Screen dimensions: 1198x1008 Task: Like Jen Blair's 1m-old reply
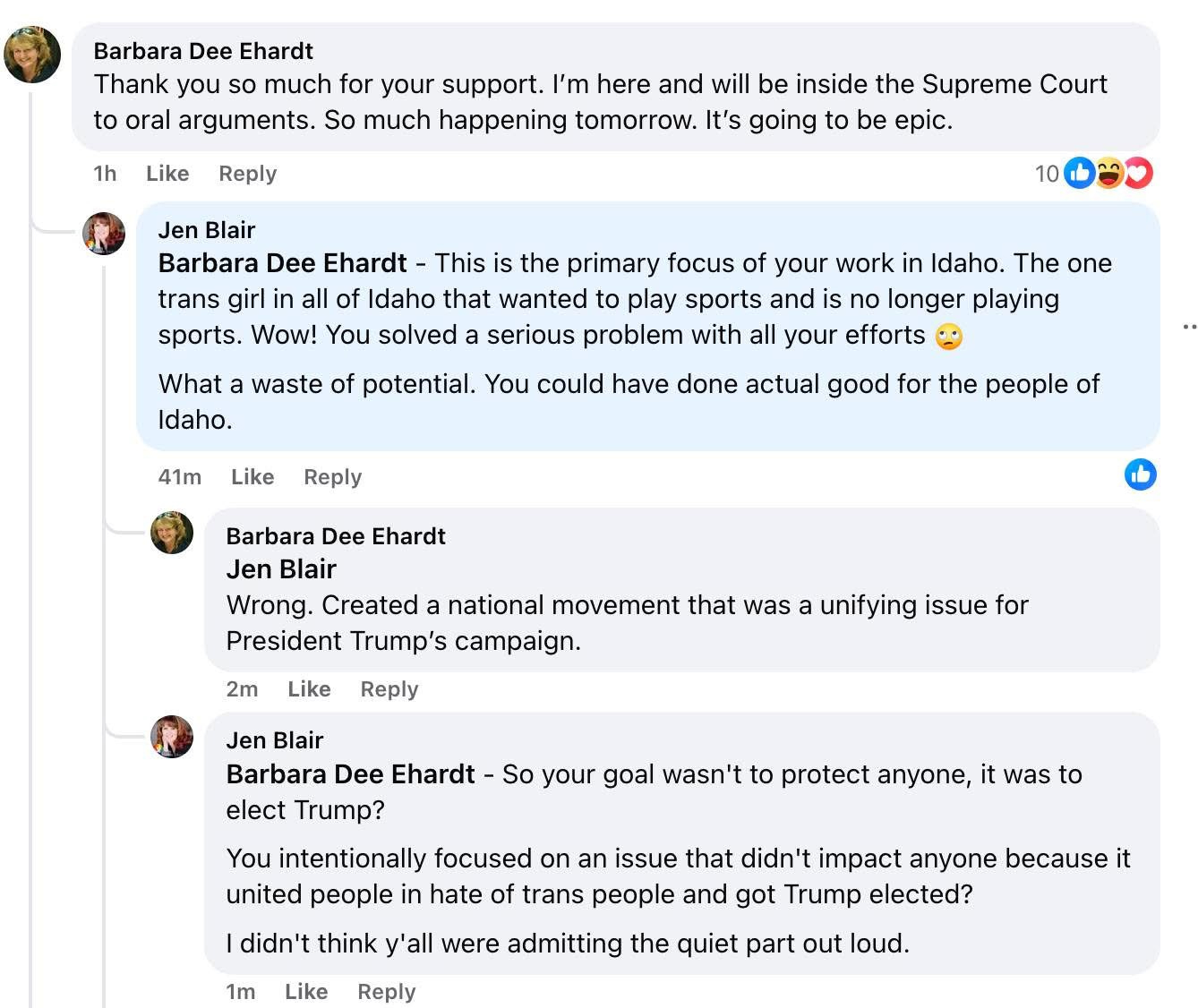(x=306, y=992)
